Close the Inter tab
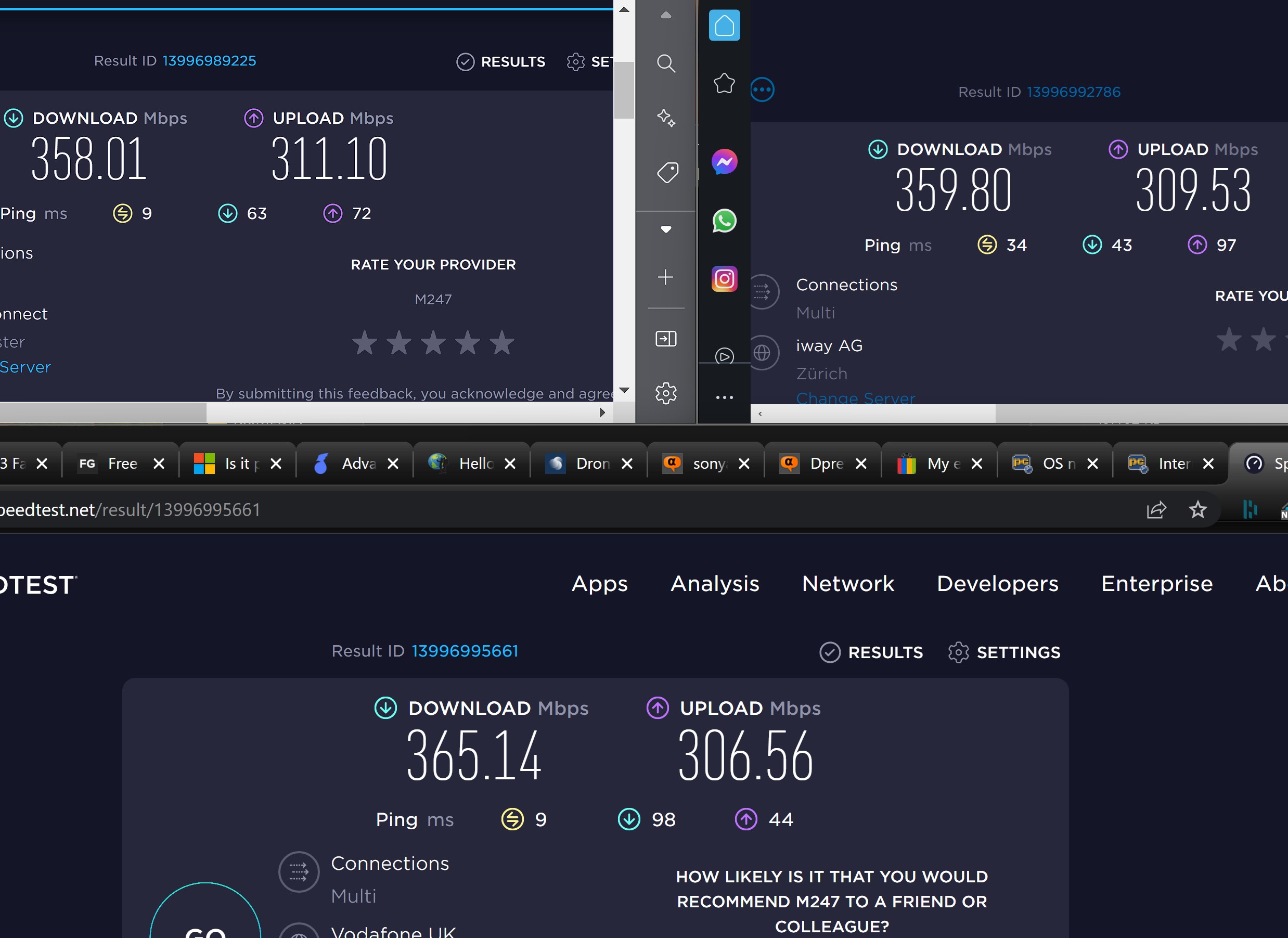 1208,464
